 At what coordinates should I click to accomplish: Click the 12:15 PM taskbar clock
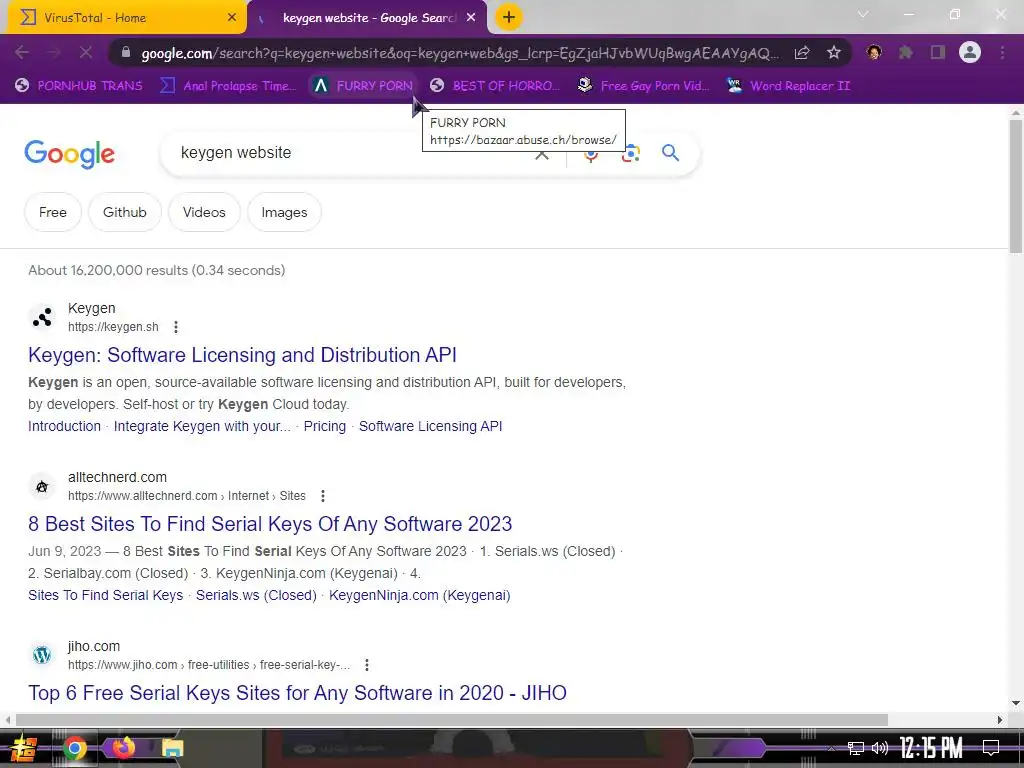(931, 748)
